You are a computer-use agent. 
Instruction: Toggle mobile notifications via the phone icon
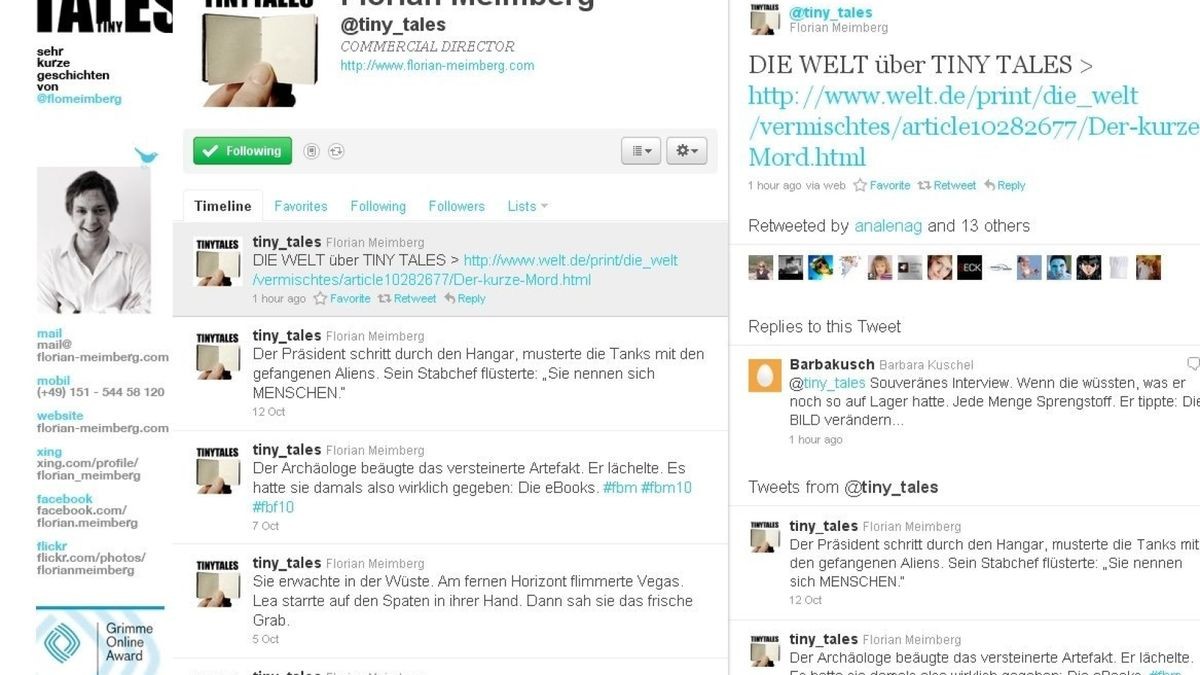pos(311,150)
